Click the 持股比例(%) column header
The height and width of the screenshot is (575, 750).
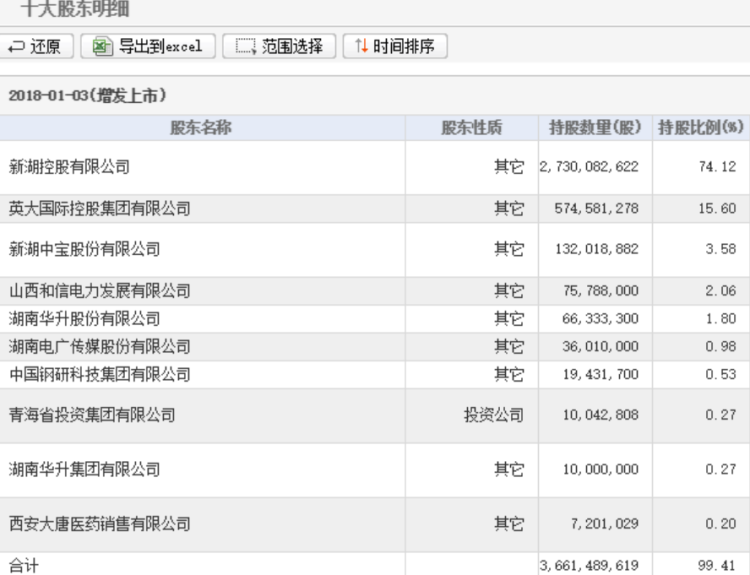700,128
